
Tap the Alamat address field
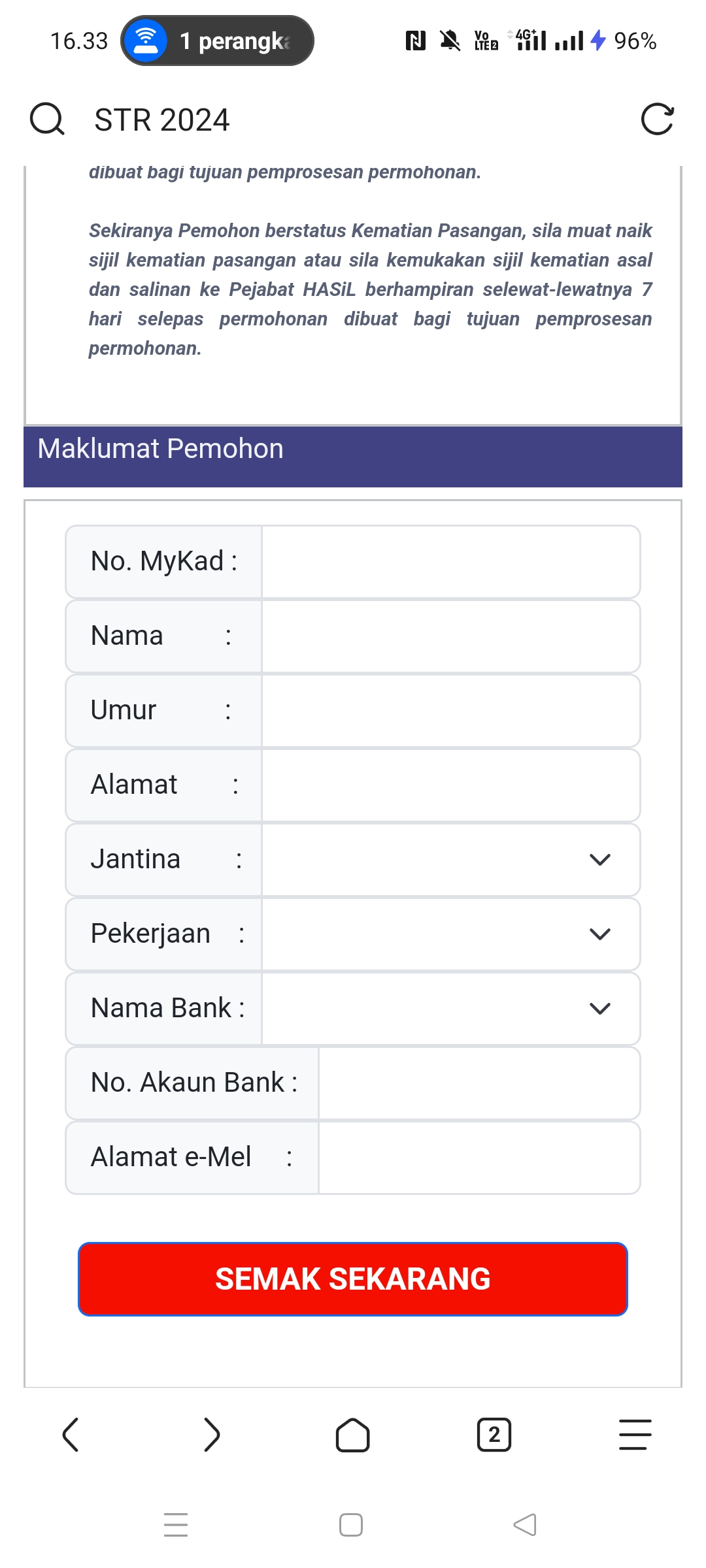point(451,785)
